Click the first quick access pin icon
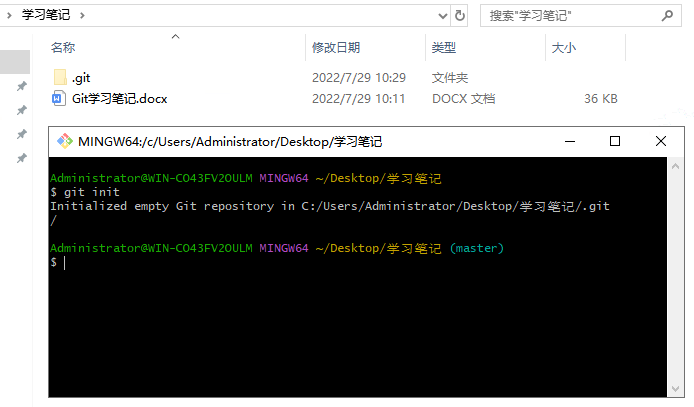The width and height of the screenshot is (694, 407). [21, 86]
